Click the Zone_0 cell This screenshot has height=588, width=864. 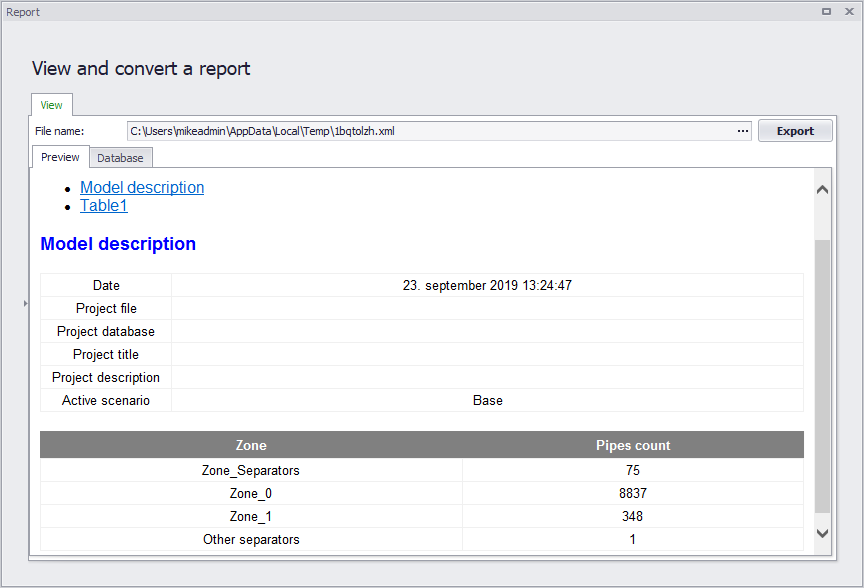point(251,494)
